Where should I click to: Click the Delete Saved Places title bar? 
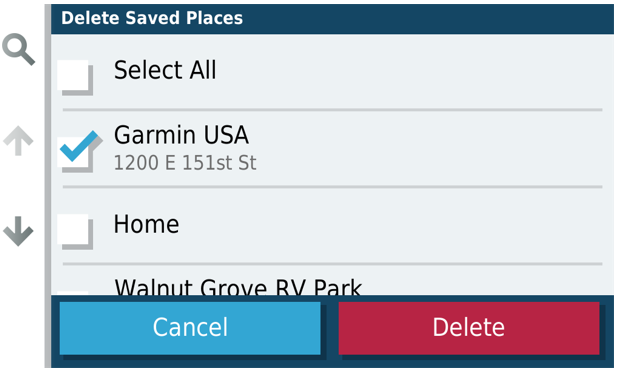[x=332, y=18]
